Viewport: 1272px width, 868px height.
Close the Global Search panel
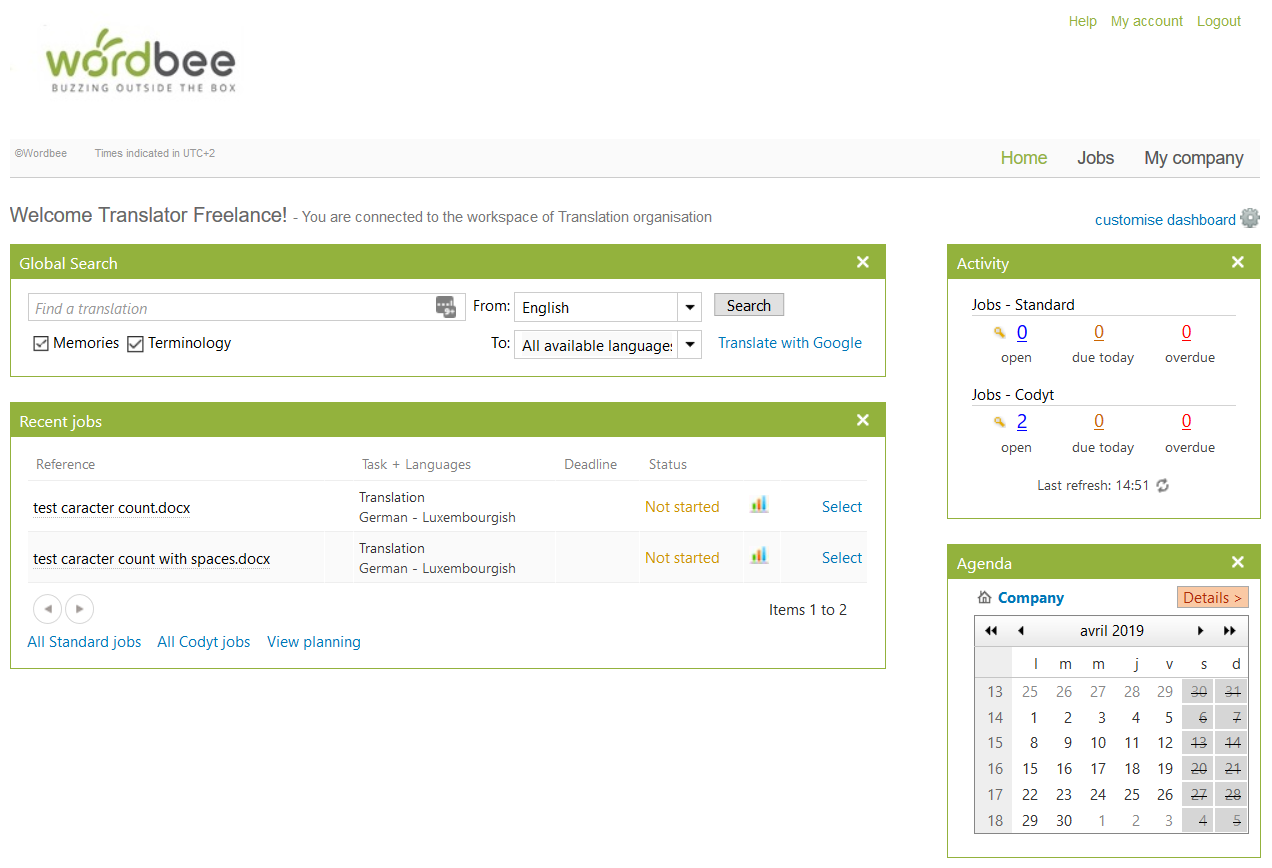863,262
